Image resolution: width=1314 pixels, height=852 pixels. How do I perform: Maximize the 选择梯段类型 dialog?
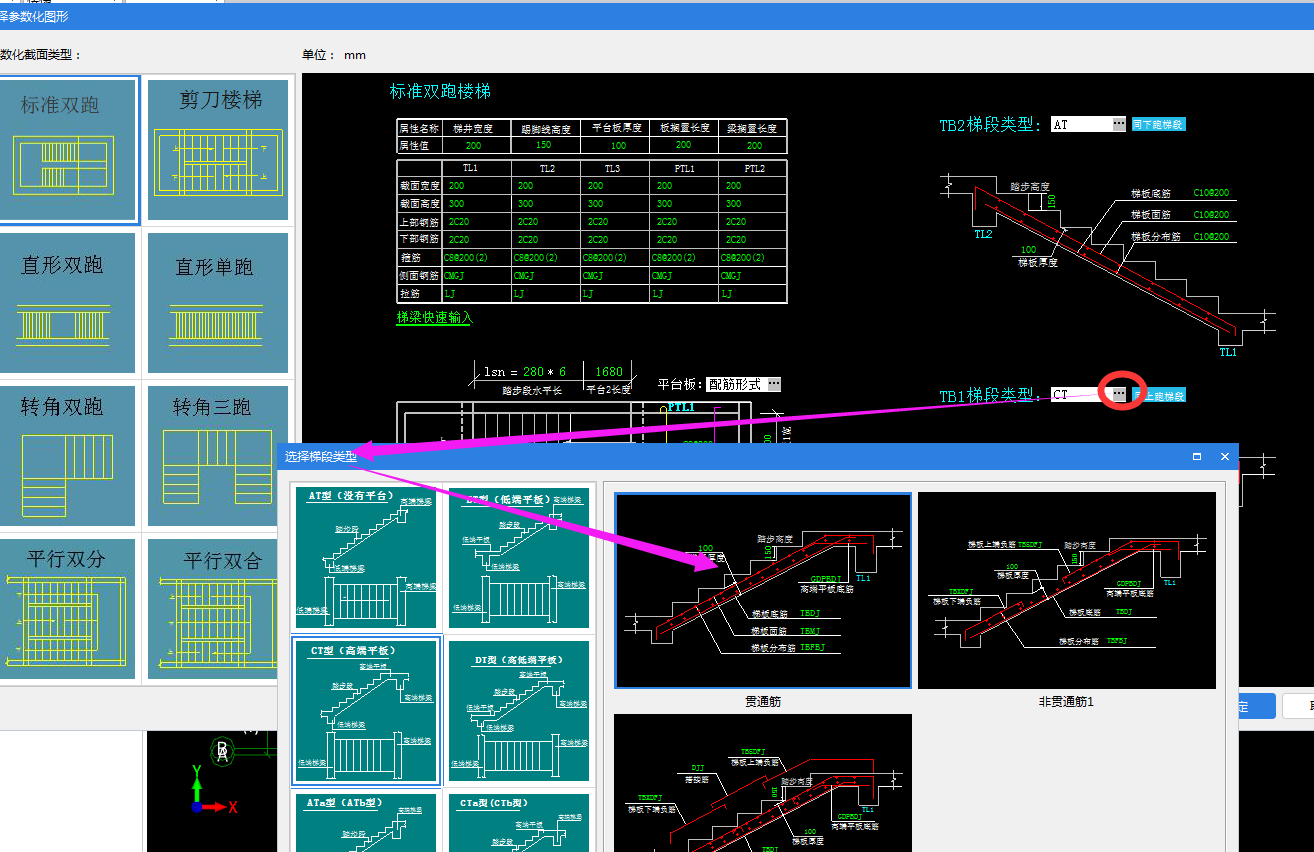1197,456
